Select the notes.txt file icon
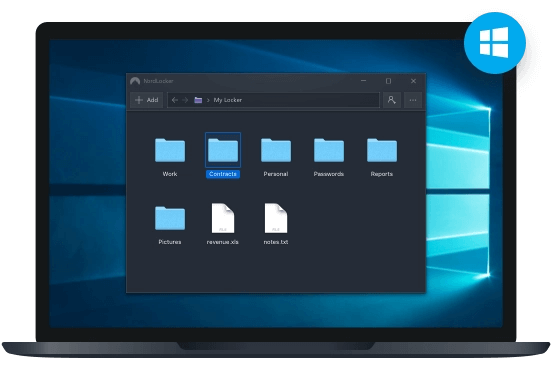 tap(276, 218)
